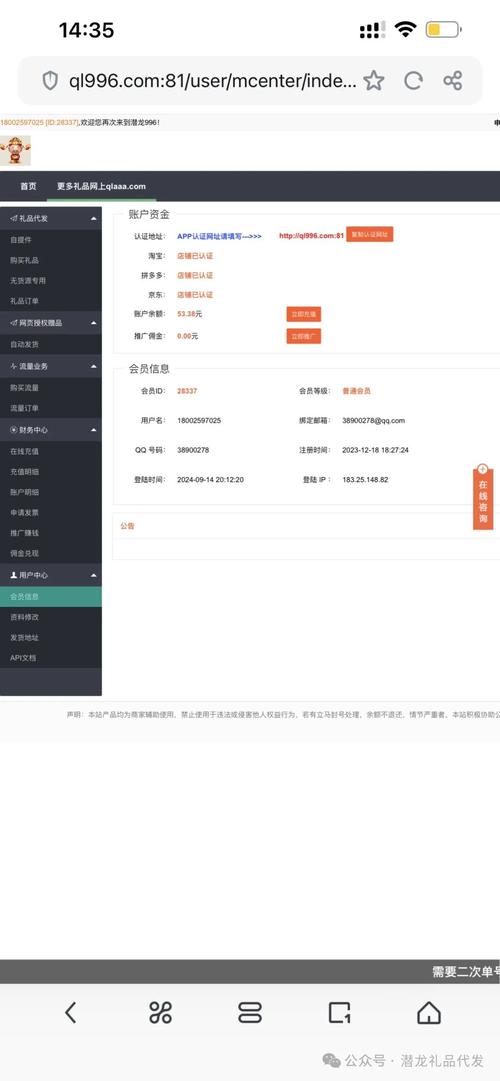Go to browser home icon
Image resolution: width=500 pixels, height=1081 pixels.
tap(429, 1012)
